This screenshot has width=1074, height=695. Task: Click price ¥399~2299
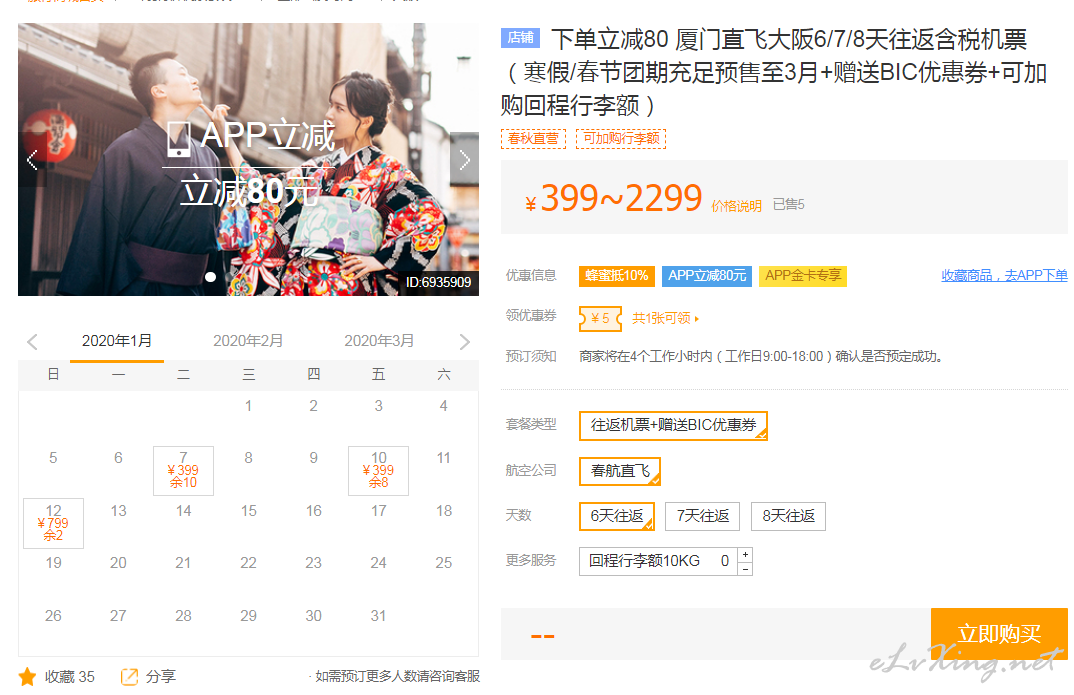(x=613, y=199)
